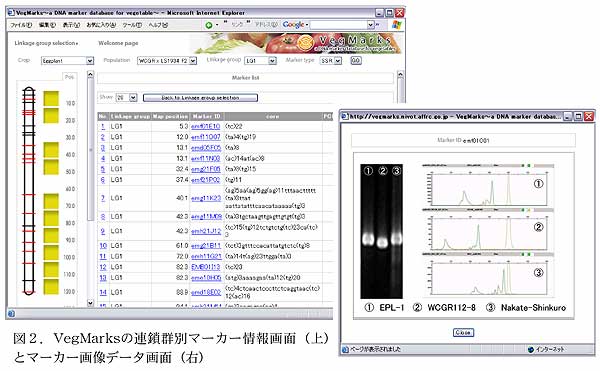Screen dimensions: 600x371
Task: Click the IE icon in the main window status bar
Action: pos(11,314)
